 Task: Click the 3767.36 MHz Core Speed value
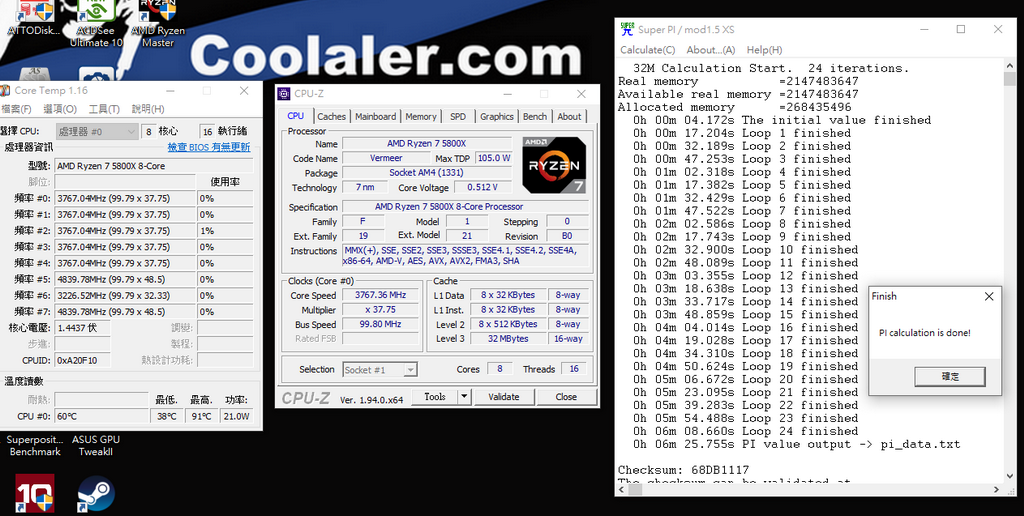(380, 295)
